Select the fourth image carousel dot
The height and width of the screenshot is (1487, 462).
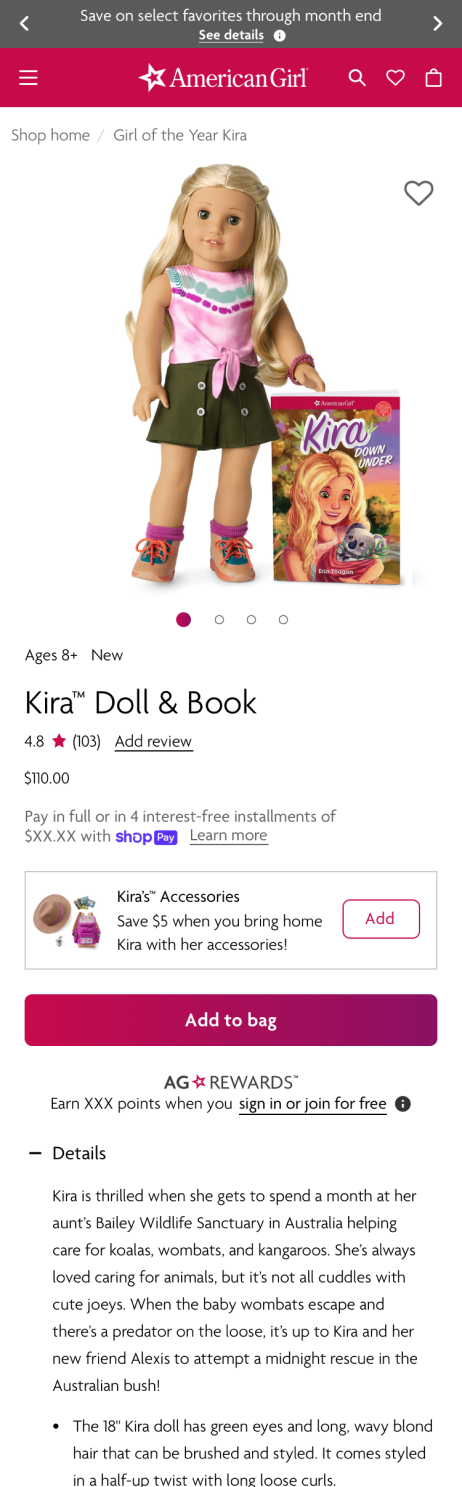coord(283,620)
